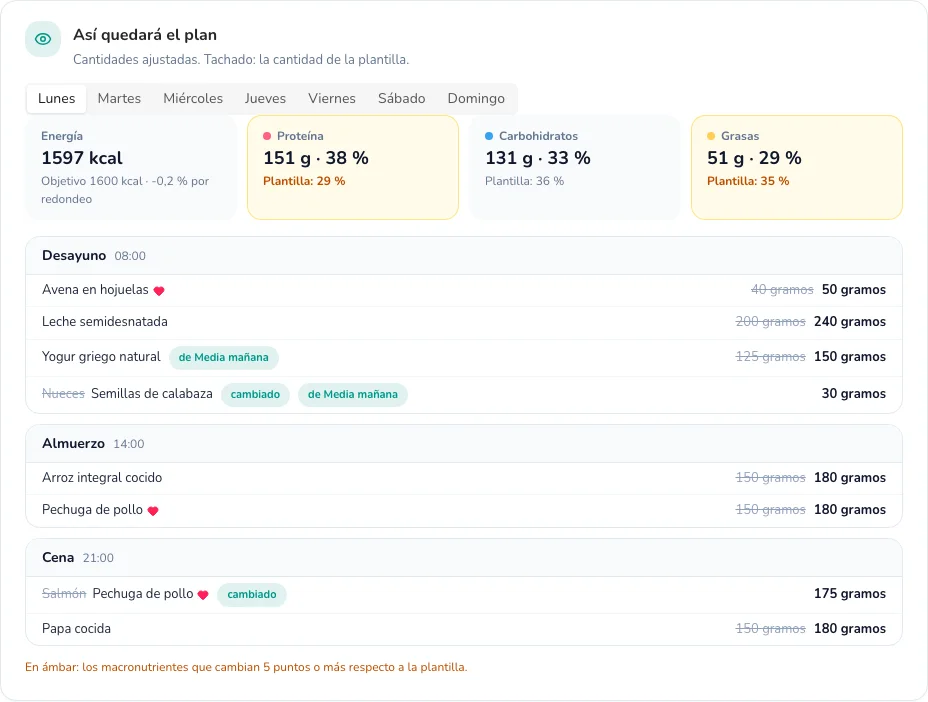This screenshot has width=928, height=702.
Task: Switch to the Martes tab
Action: point(119,98)
